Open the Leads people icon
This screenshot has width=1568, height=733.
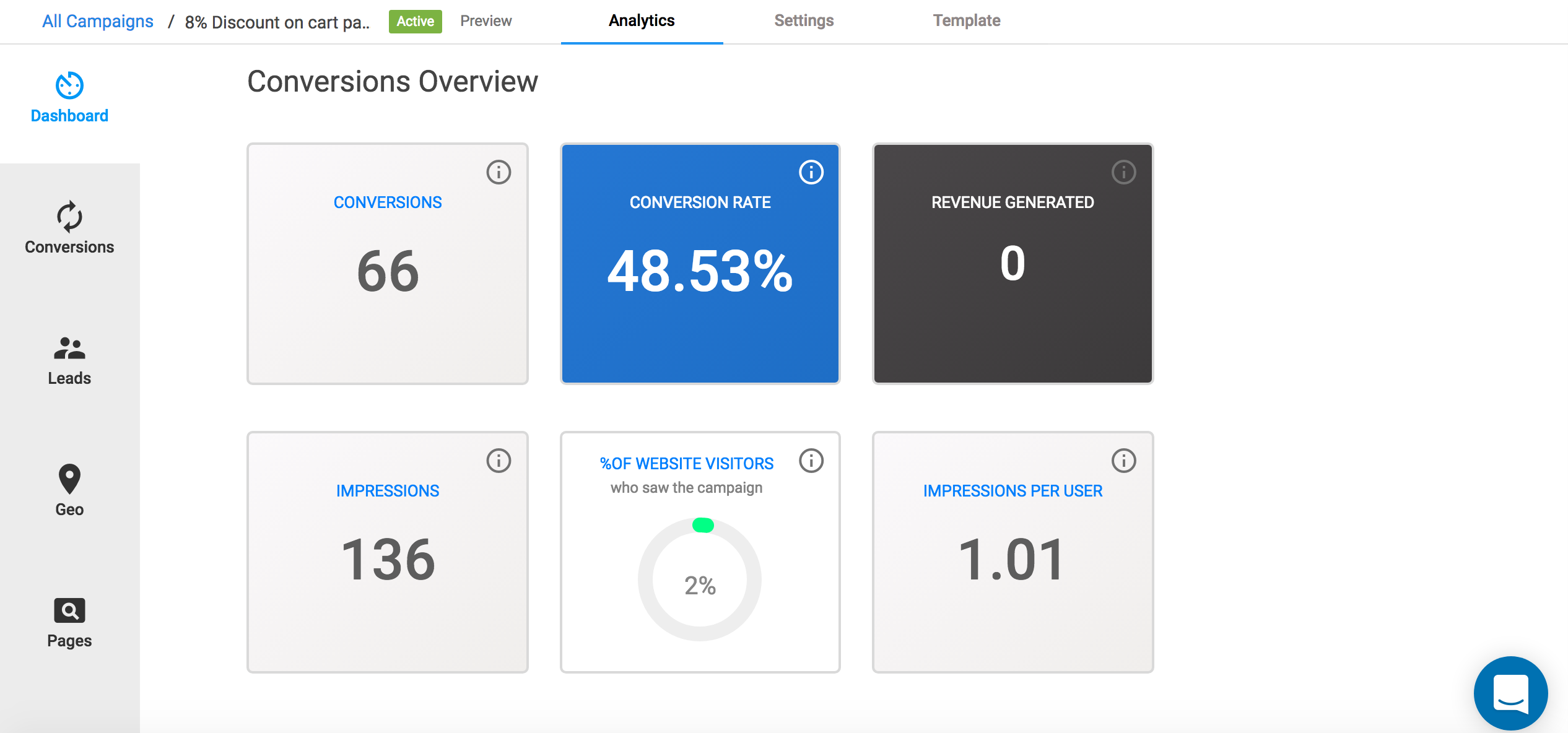pyautogui.click(x=69, y=348)
